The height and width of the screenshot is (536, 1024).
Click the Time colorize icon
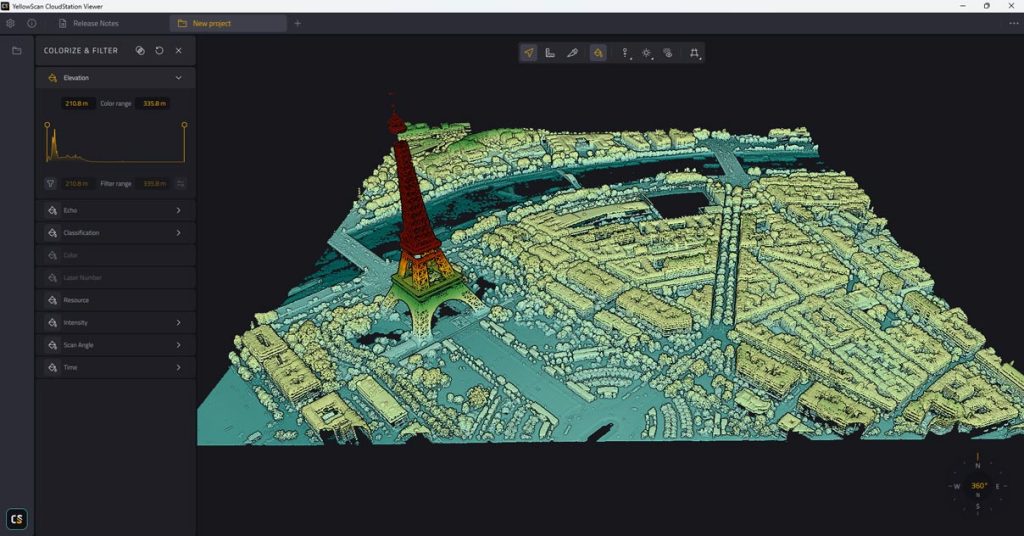(x=52, y=367)
